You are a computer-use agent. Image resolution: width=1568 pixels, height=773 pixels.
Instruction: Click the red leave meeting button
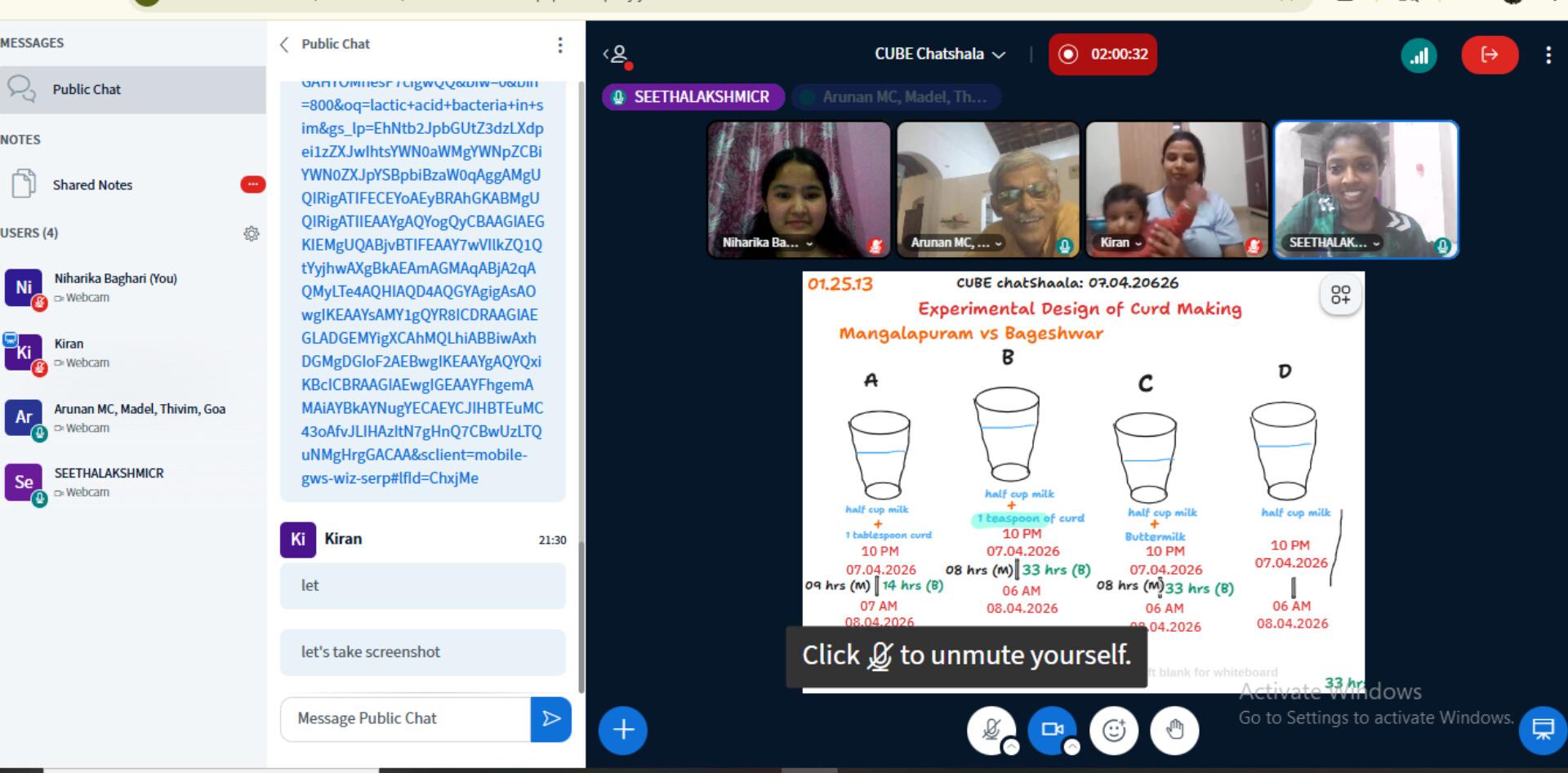(x=1489, y=55)
